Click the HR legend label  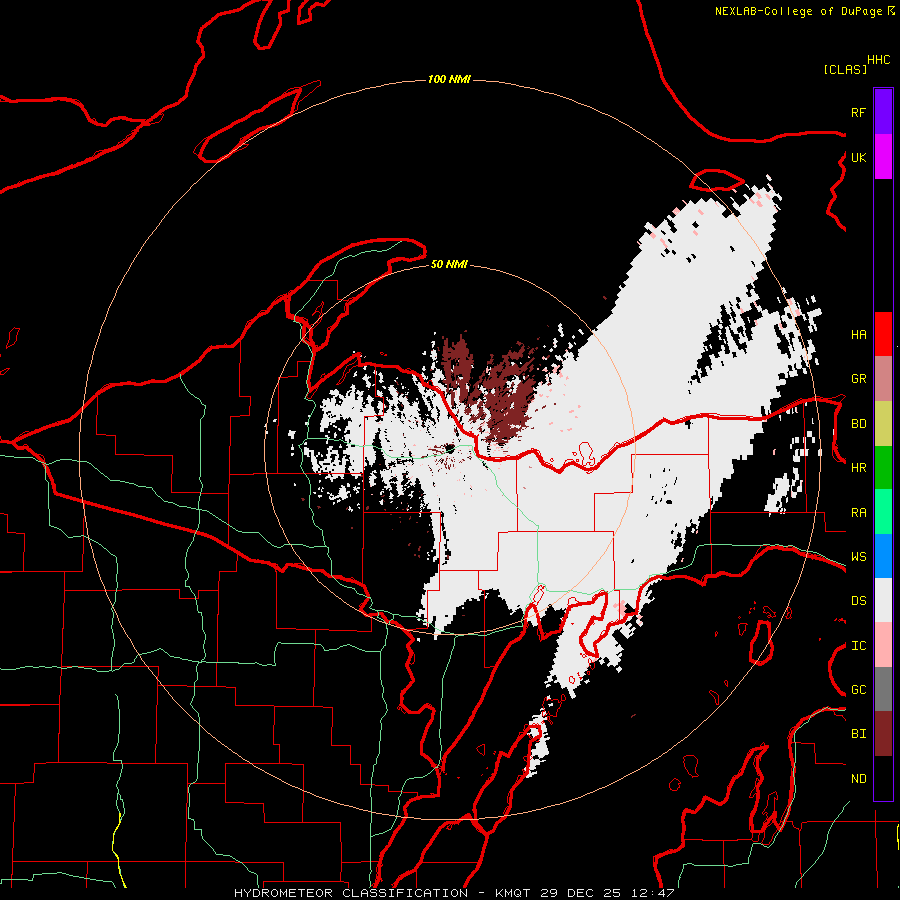coord(858,468)
